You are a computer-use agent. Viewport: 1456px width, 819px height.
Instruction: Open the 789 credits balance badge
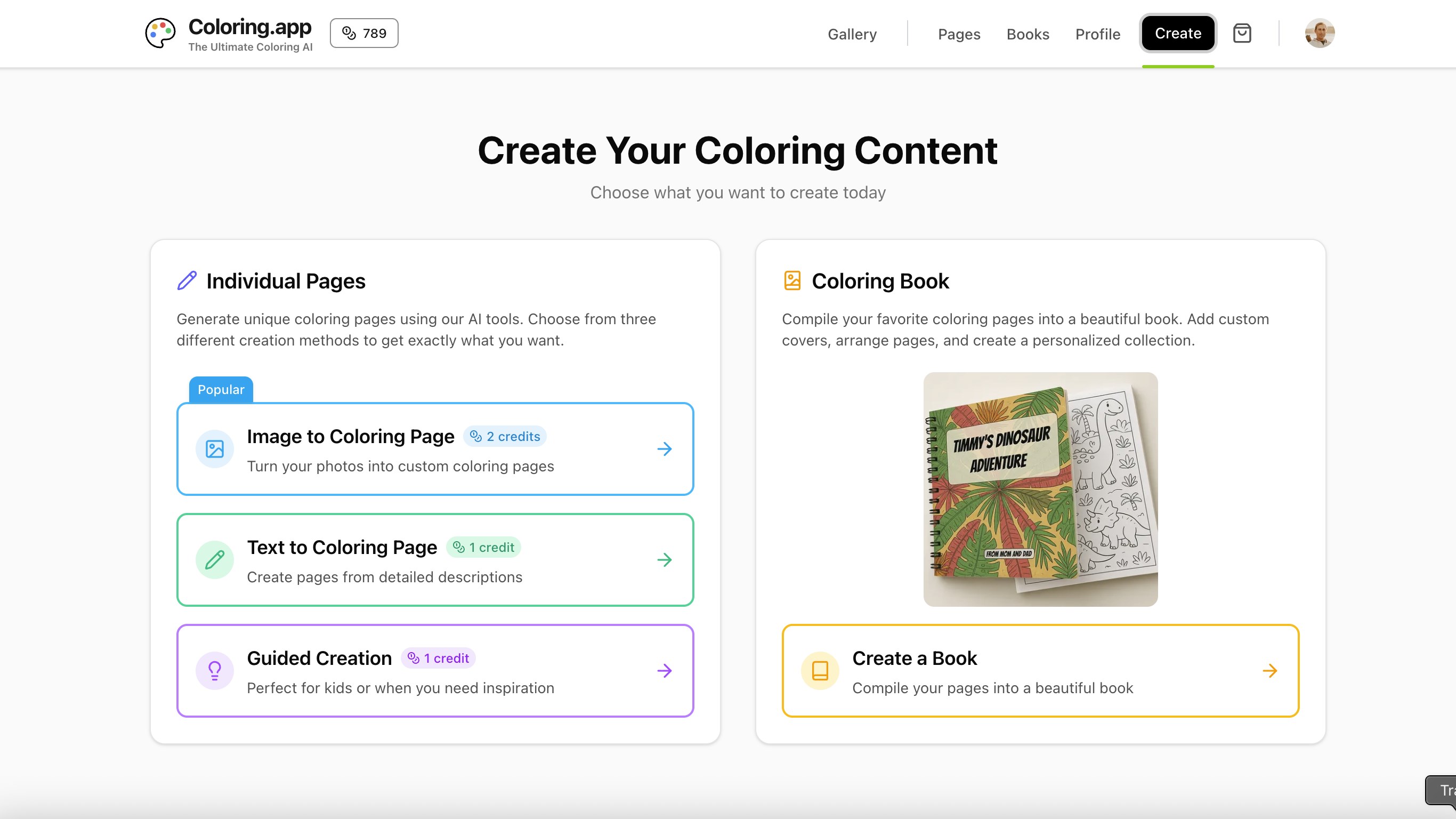pos(364,34)
